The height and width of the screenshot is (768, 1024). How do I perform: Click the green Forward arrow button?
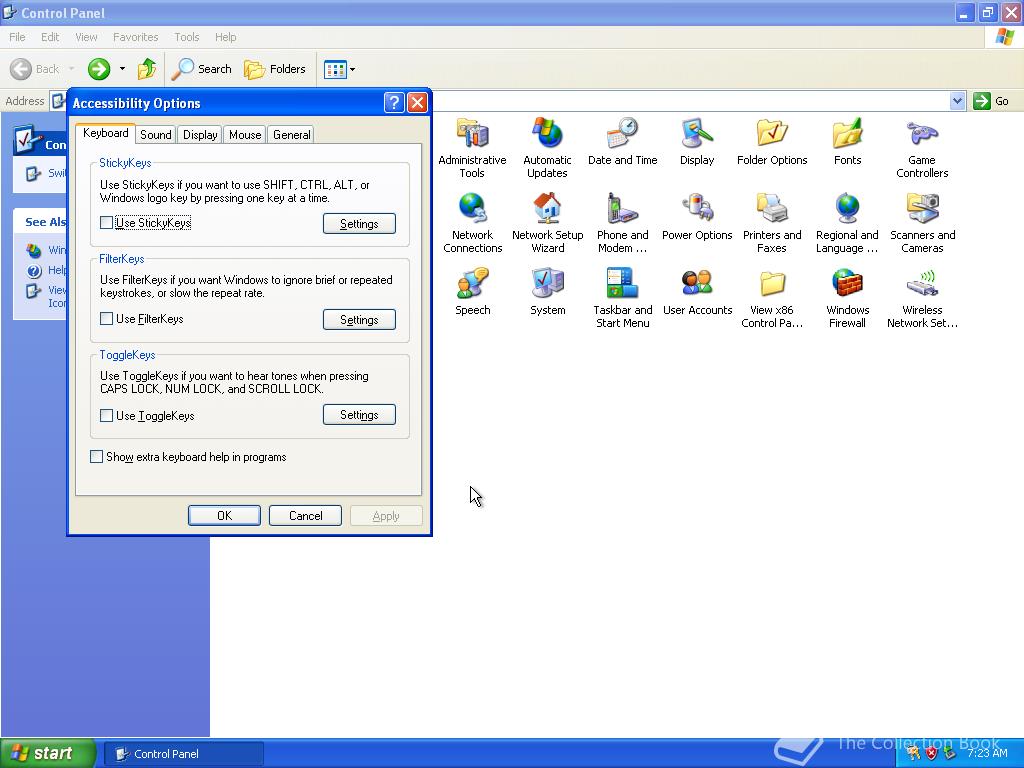click(x=99, y=69)
